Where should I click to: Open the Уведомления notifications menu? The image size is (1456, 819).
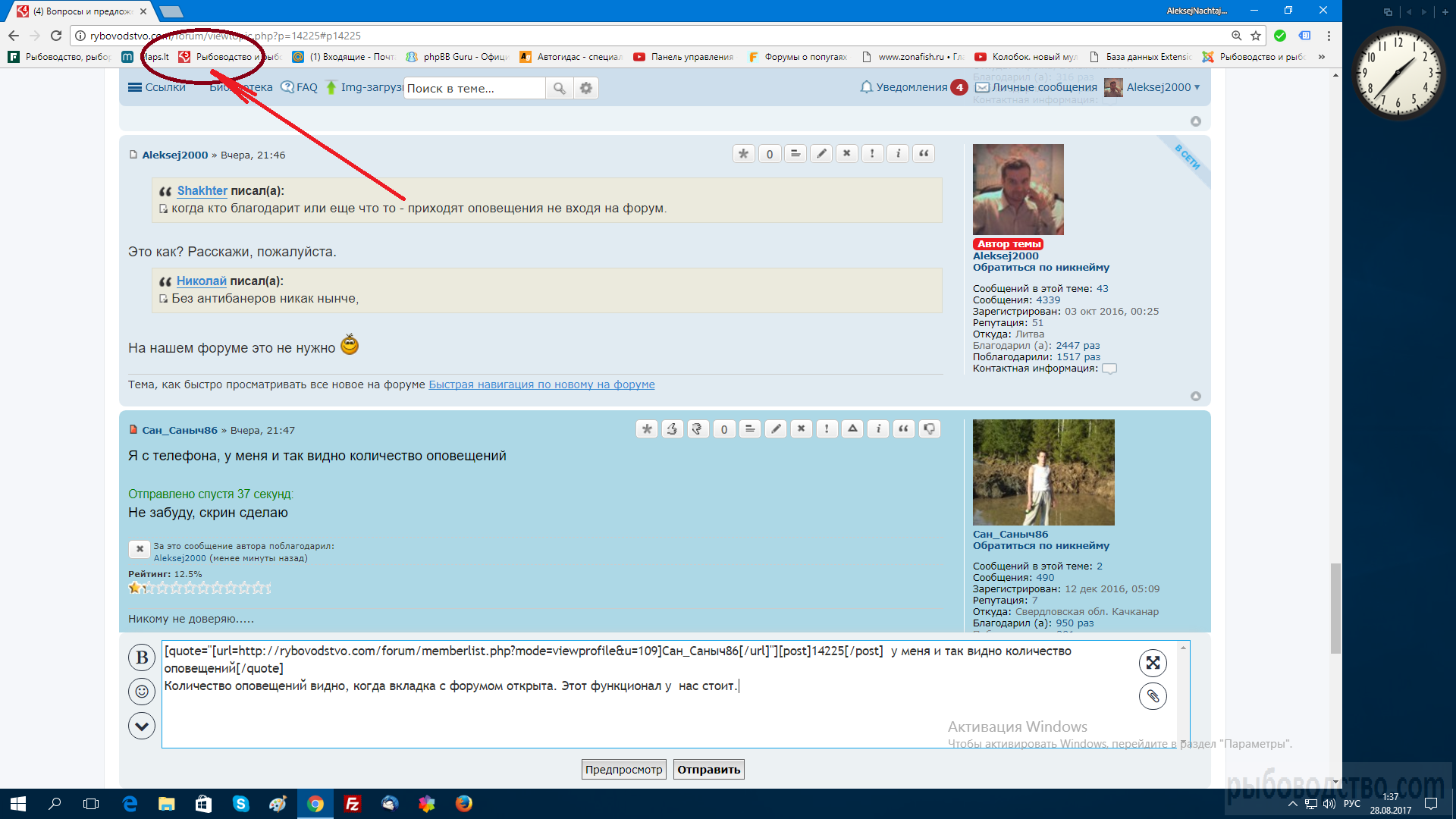pyautogui.click(x=911, y=87)
